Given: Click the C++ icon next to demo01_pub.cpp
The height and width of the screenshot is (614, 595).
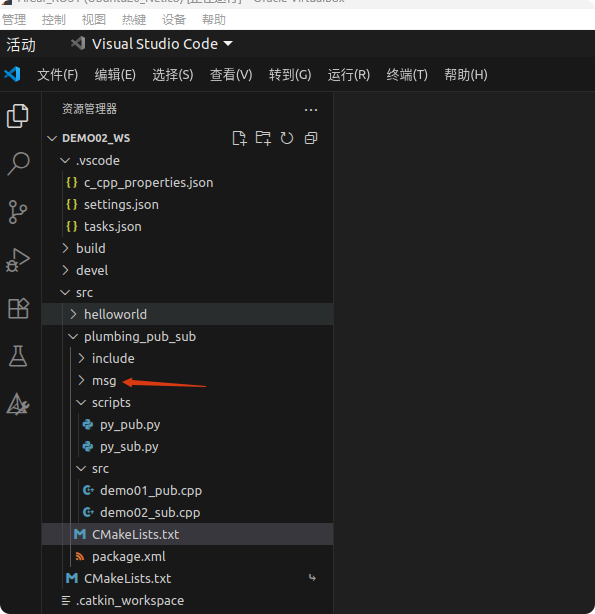Looking at the screenshot, I should [88, 490].
